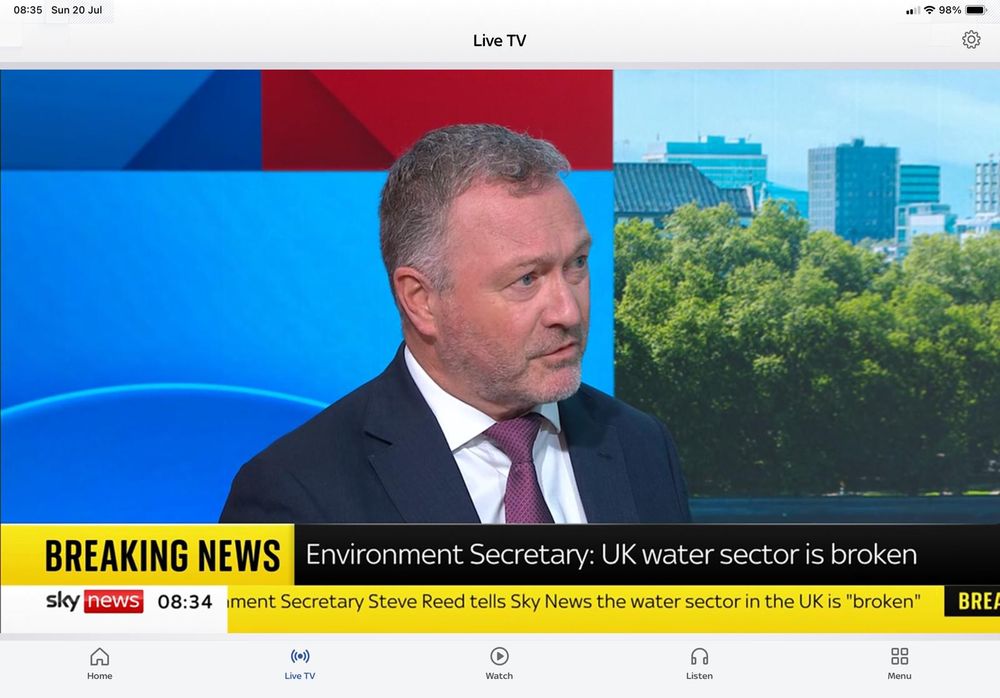Tap the 08:35 status bar clock
The image size is (1000, 698).
27,10
